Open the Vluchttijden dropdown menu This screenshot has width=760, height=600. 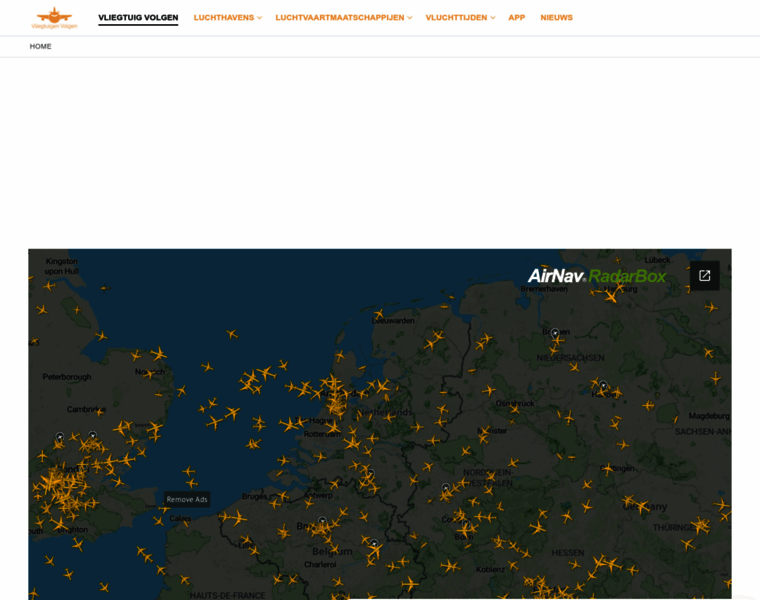[460, 18]
